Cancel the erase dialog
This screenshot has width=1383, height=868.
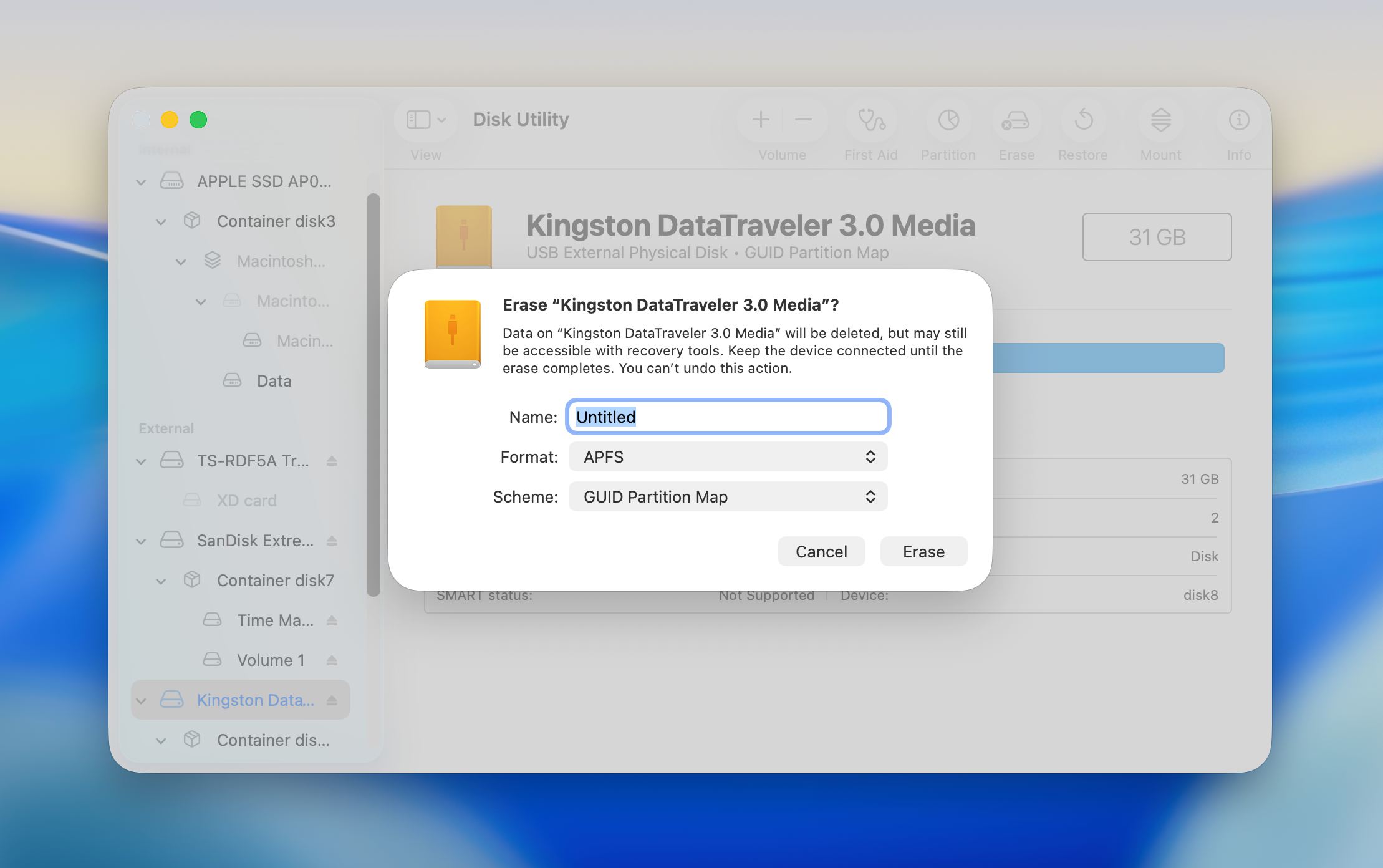click(x=821, y=552)
